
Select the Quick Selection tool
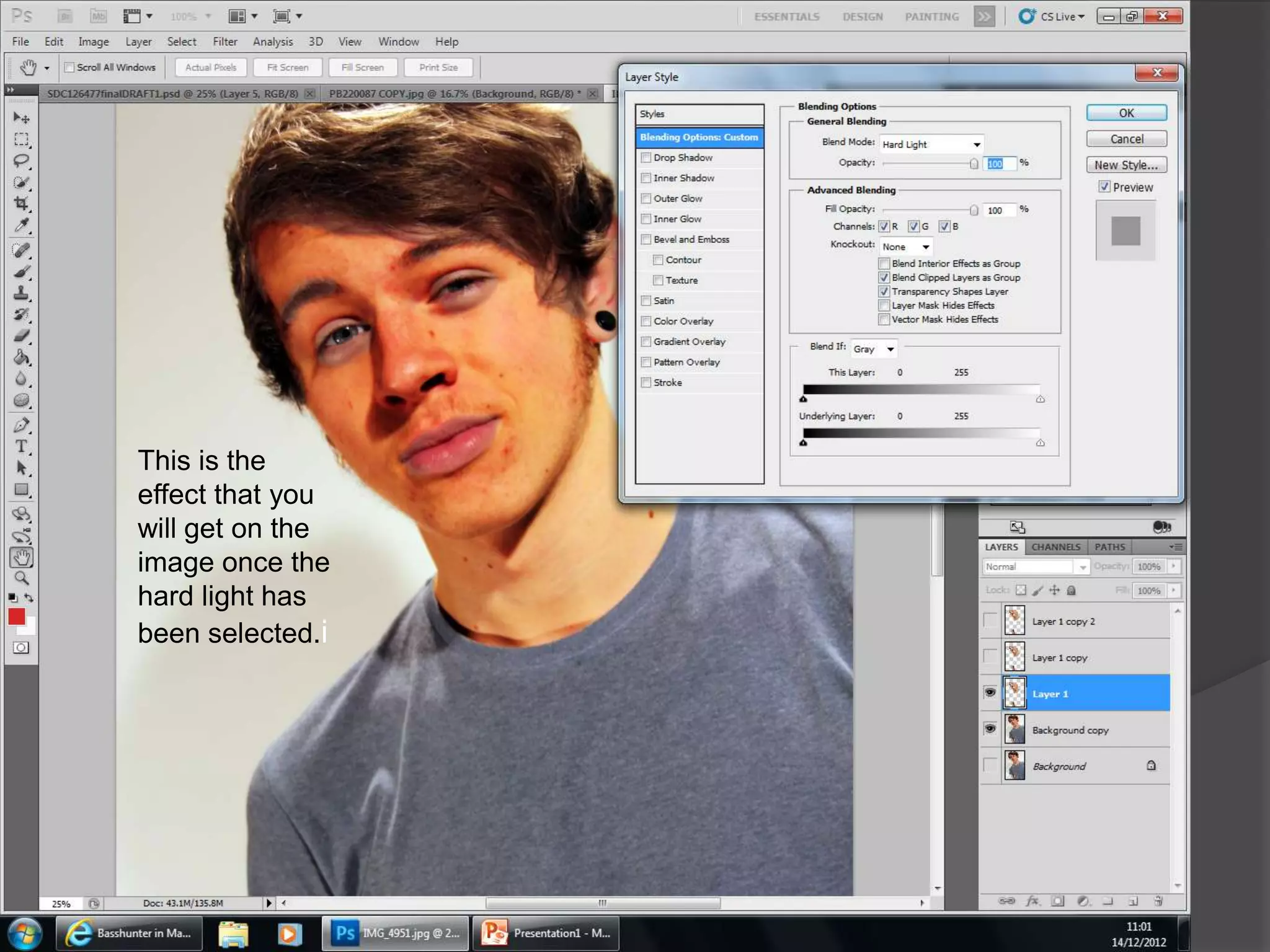pyautogui.click(x=22, y=183)
